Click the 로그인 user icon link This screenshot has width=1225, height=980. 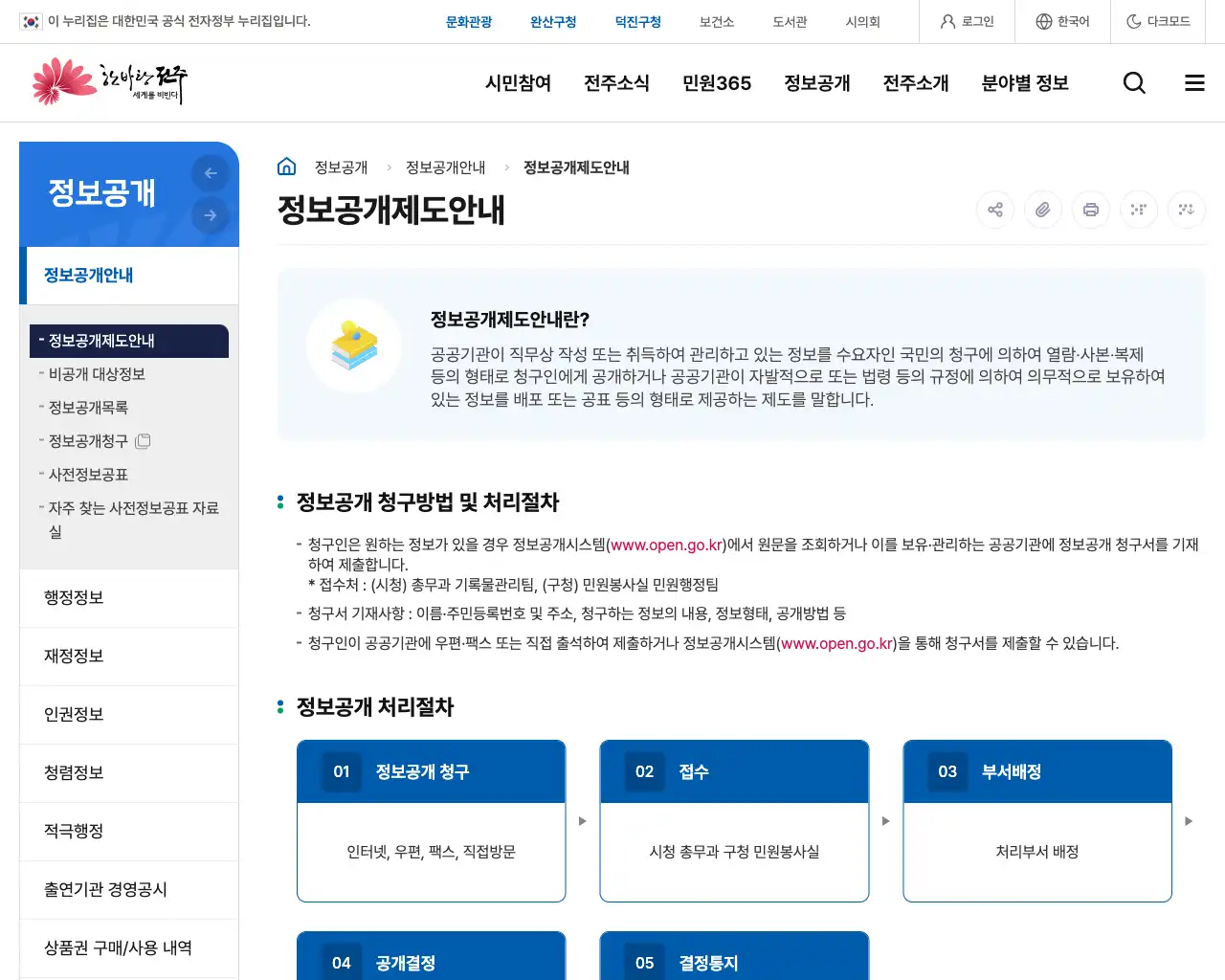(967, 21)
